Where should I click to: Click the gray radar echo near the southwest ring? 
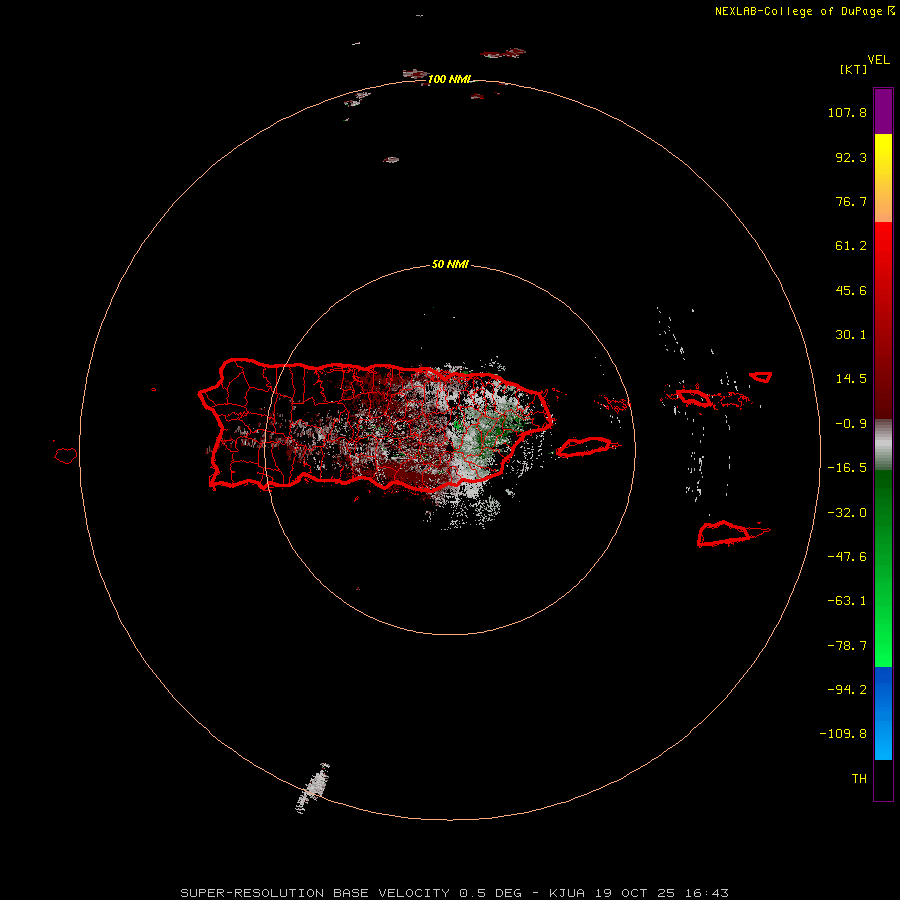coord(313,788)
